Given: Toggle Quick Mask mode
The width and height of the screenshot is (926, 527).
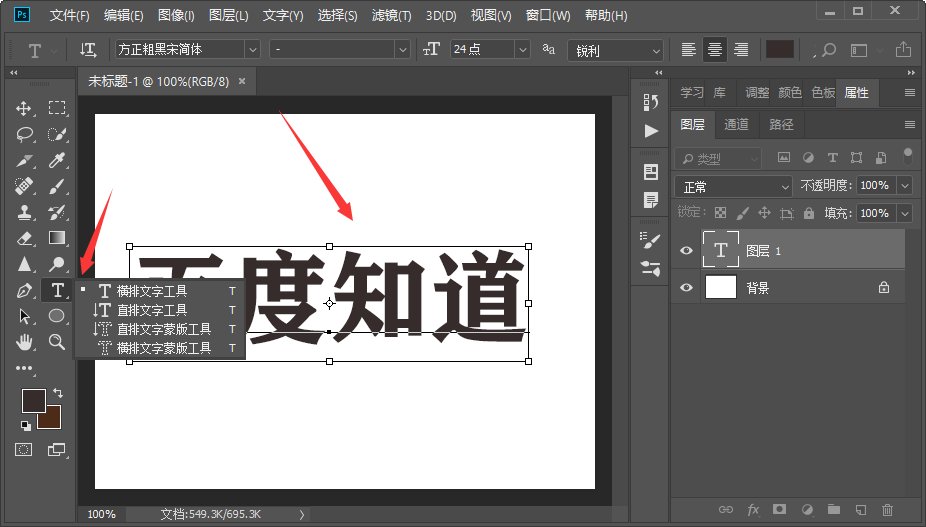Looking at the screenshot, I should pyautogui.click(x=24, y=450).
